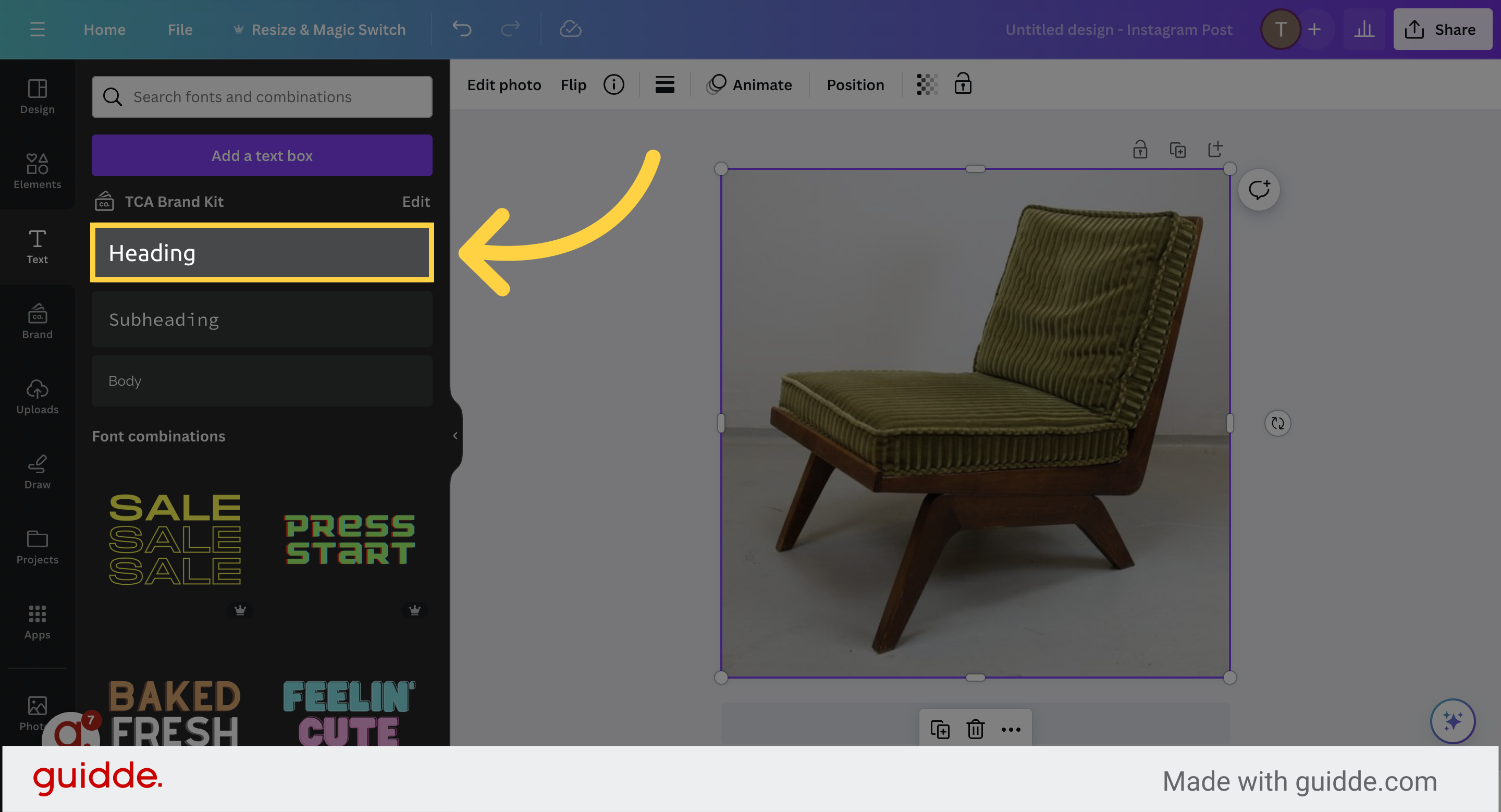Open the Elements panel

tap(36, 172)
